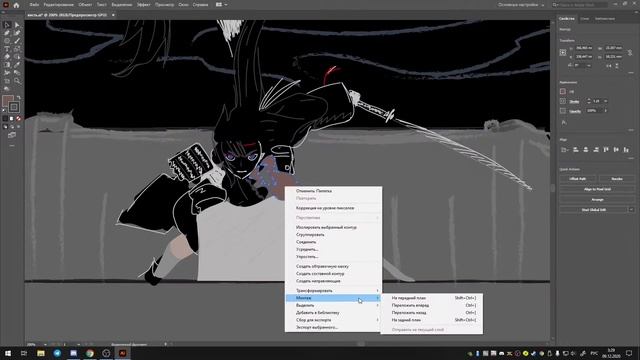Open Adobe Illustrator in the taskbar

click(122, 353)
